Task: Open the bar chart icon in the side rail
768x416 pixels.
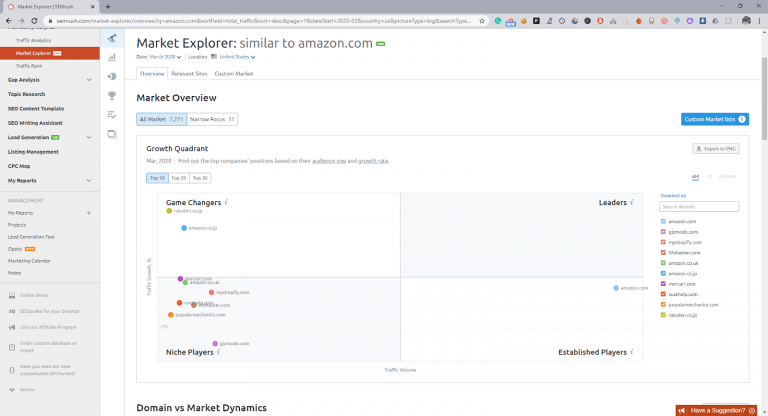Action: [112, 57]
